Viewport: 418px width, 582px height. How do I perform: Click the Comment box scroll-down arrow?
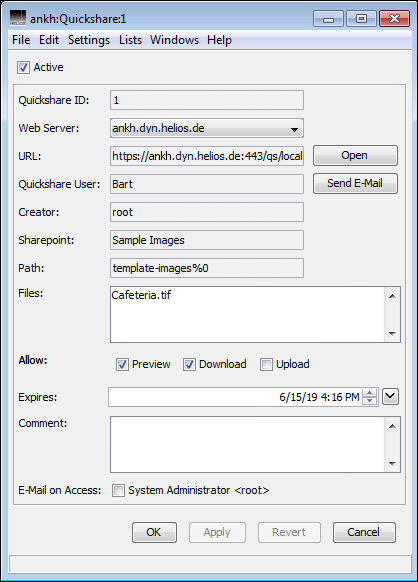pos(392,463)
